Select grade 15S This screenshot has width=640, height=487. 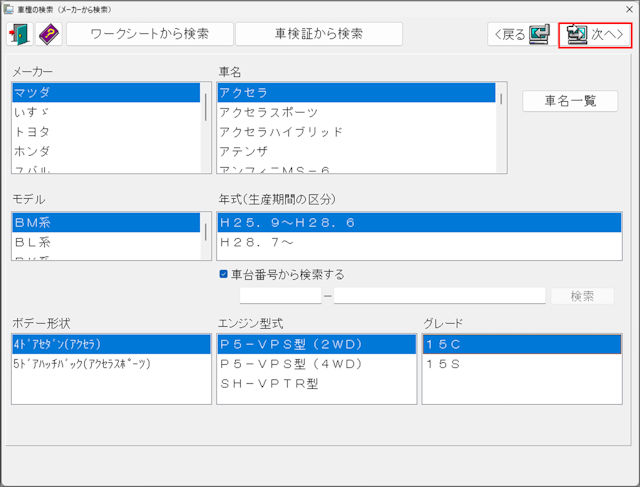coord(522,364)
